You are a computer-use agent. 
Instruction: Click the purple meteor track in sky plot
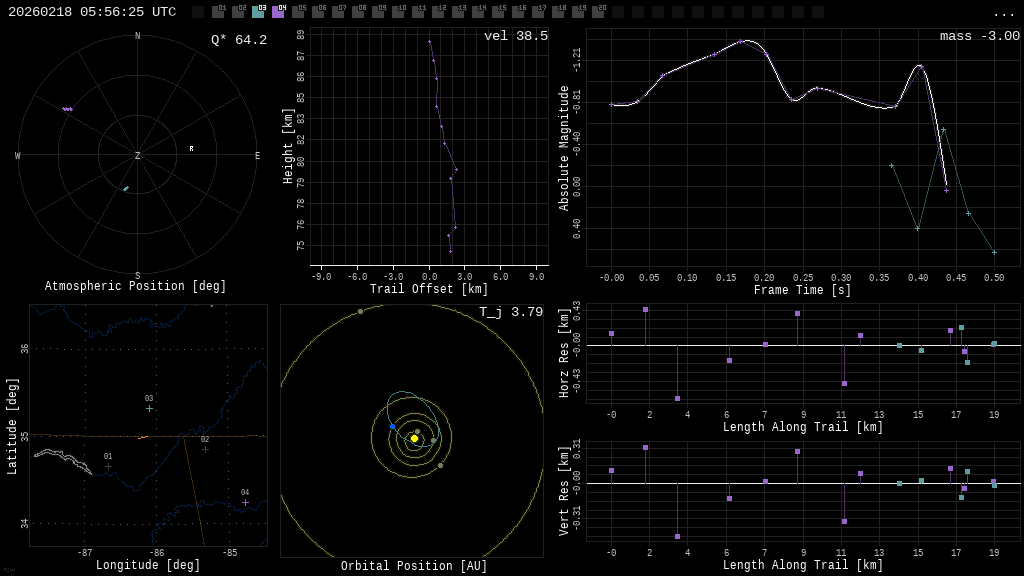pos(67,109)
